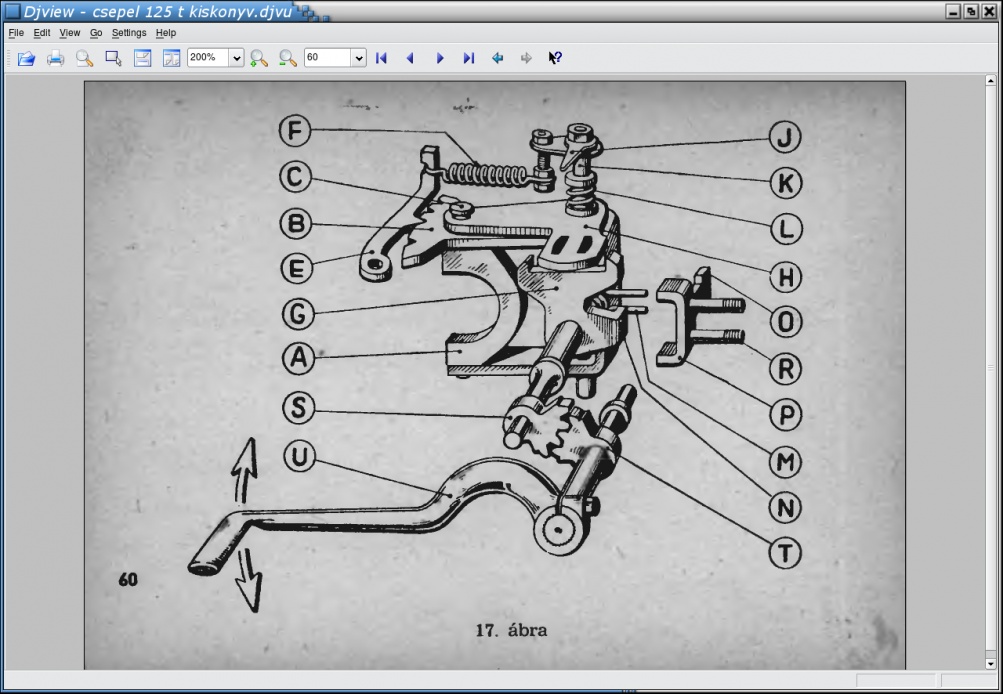Go to the next page
1003x694 pixels.
pyautogui.click(x=439, y=58)
